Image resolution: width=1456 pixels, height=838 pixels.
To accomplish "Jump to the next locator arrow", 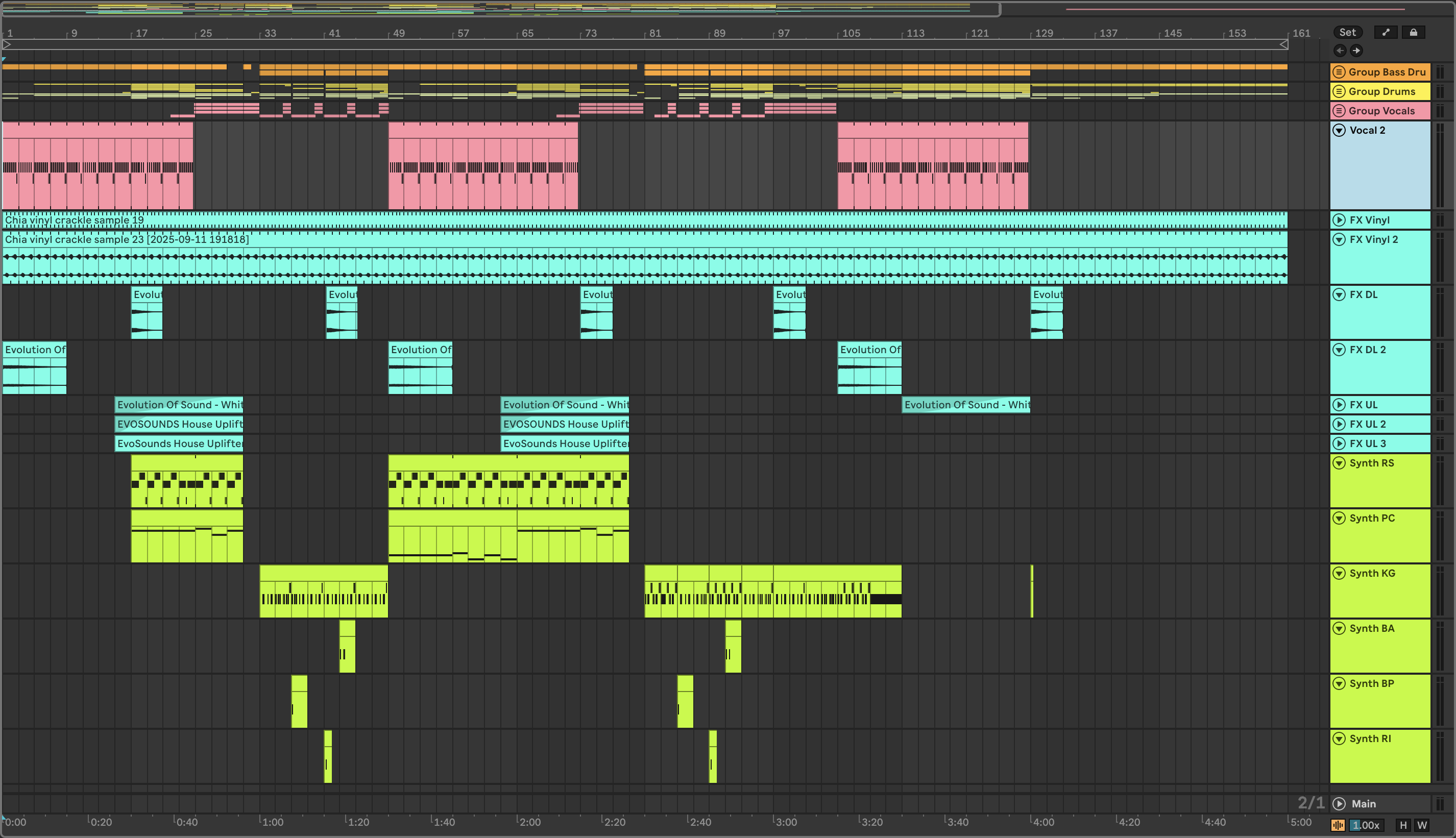I will [1356, 51].
